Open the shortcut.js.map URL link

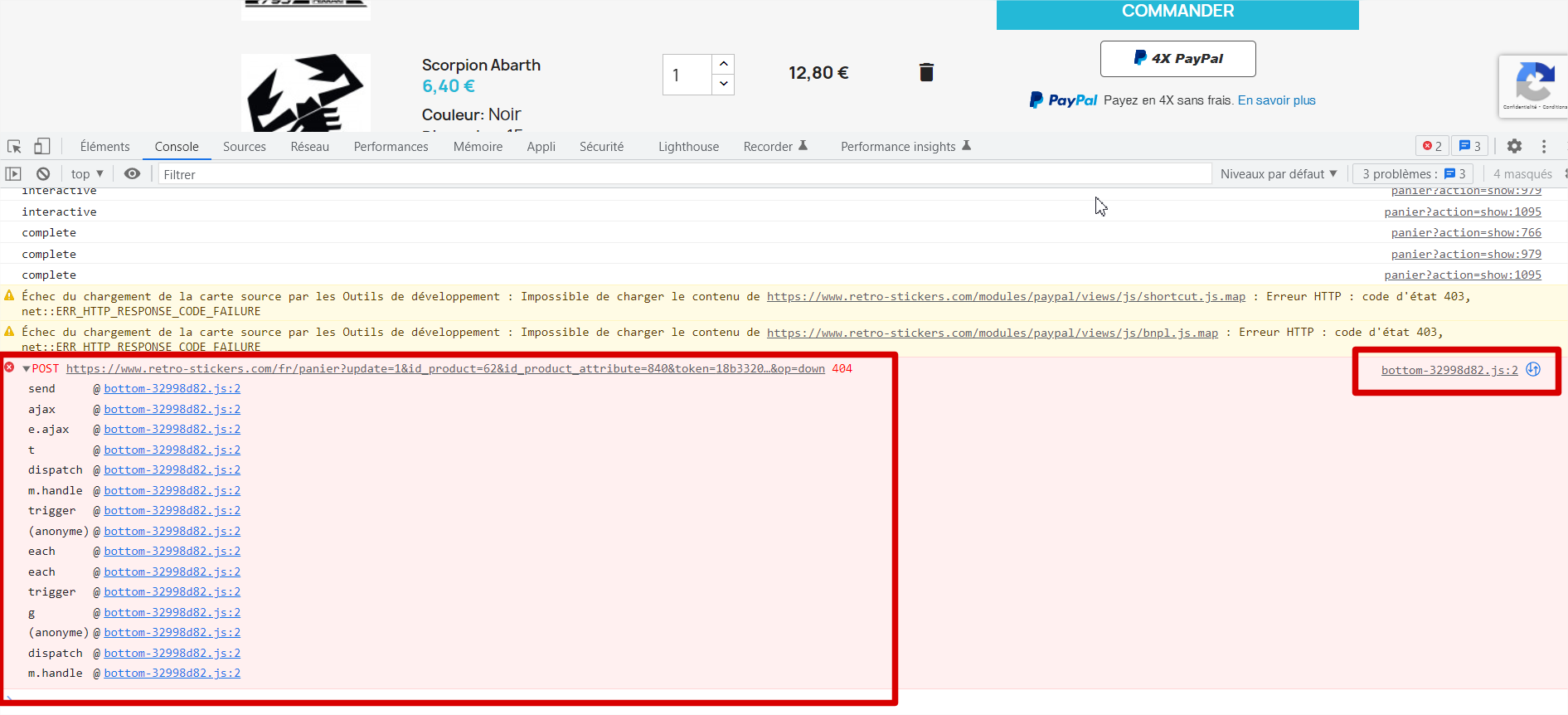pyautogui.click(x=1006, y=297)
